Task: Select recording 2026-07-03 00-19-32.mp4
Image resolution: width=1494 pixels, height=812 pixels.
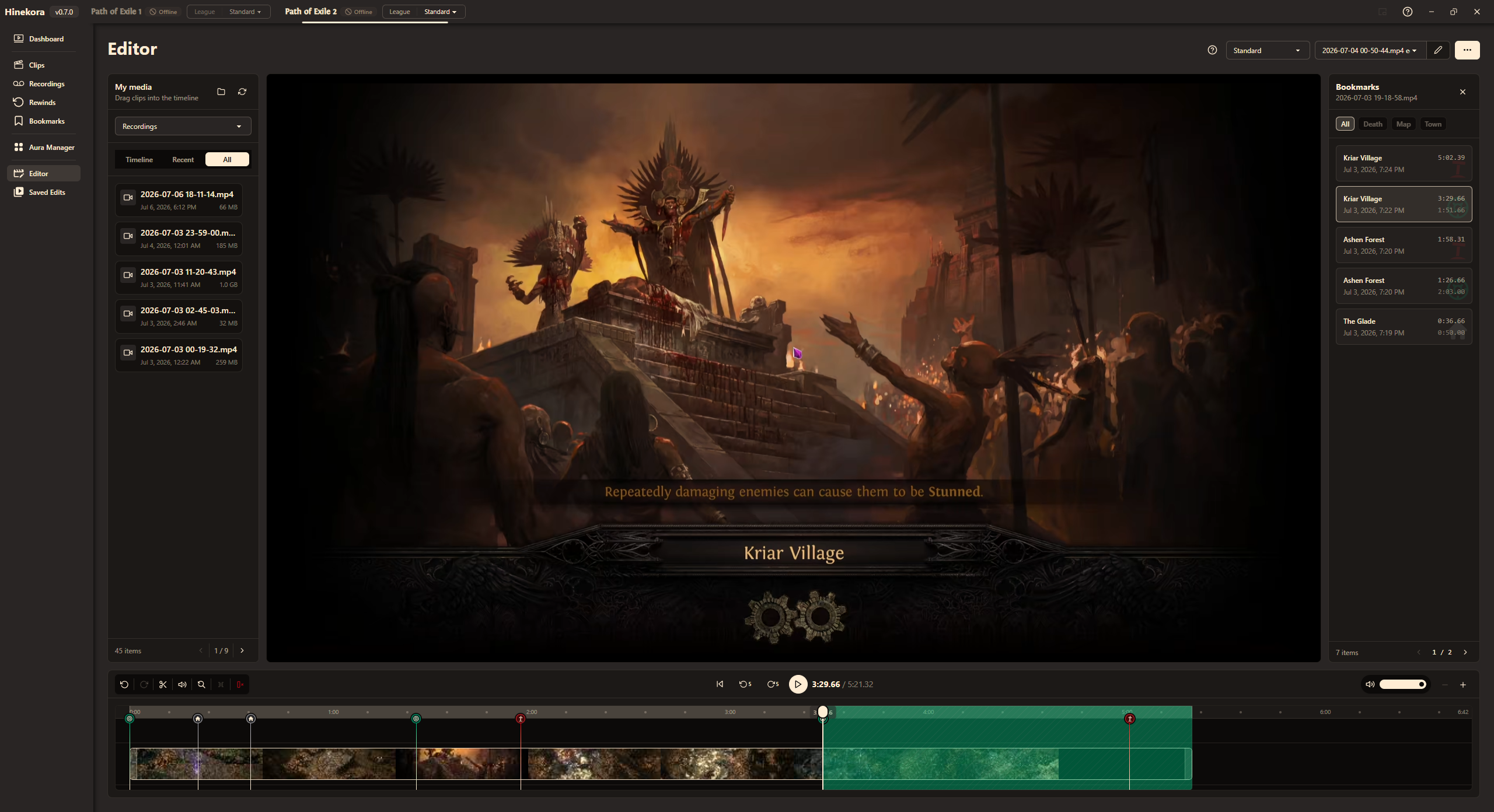Action: pyautogui.click(x=179, y=355)
